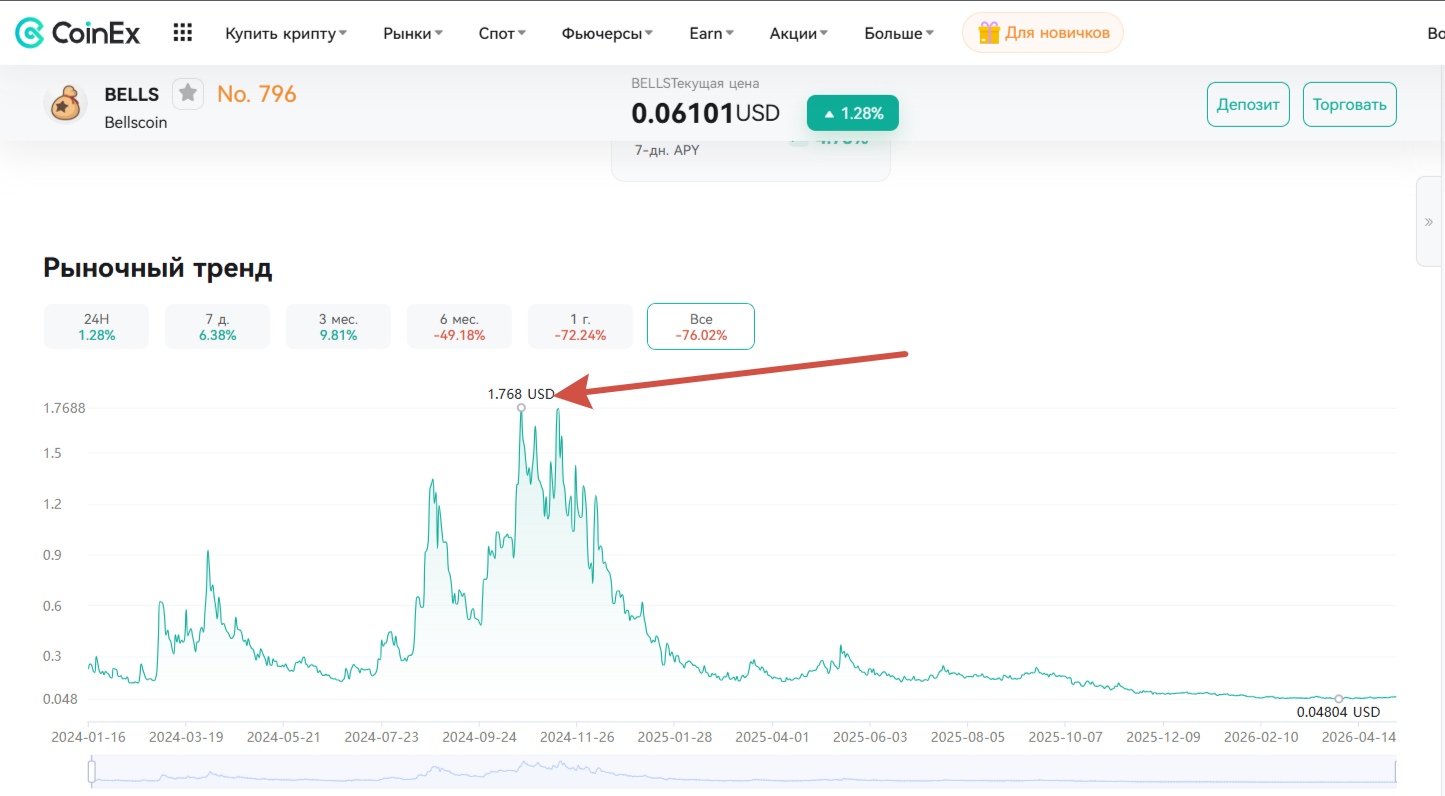Open the CoinEx home logo

78,33
